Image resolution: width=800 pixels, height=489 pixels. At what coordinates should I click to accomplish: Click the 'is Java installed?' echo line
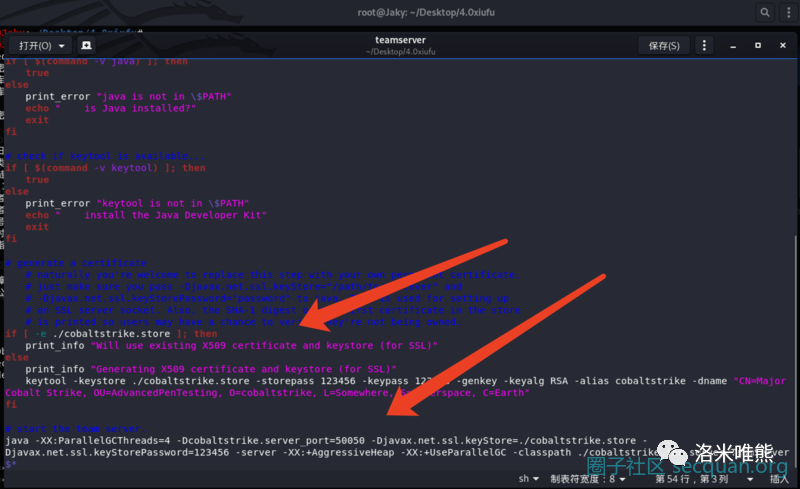(x=111, y=108)
